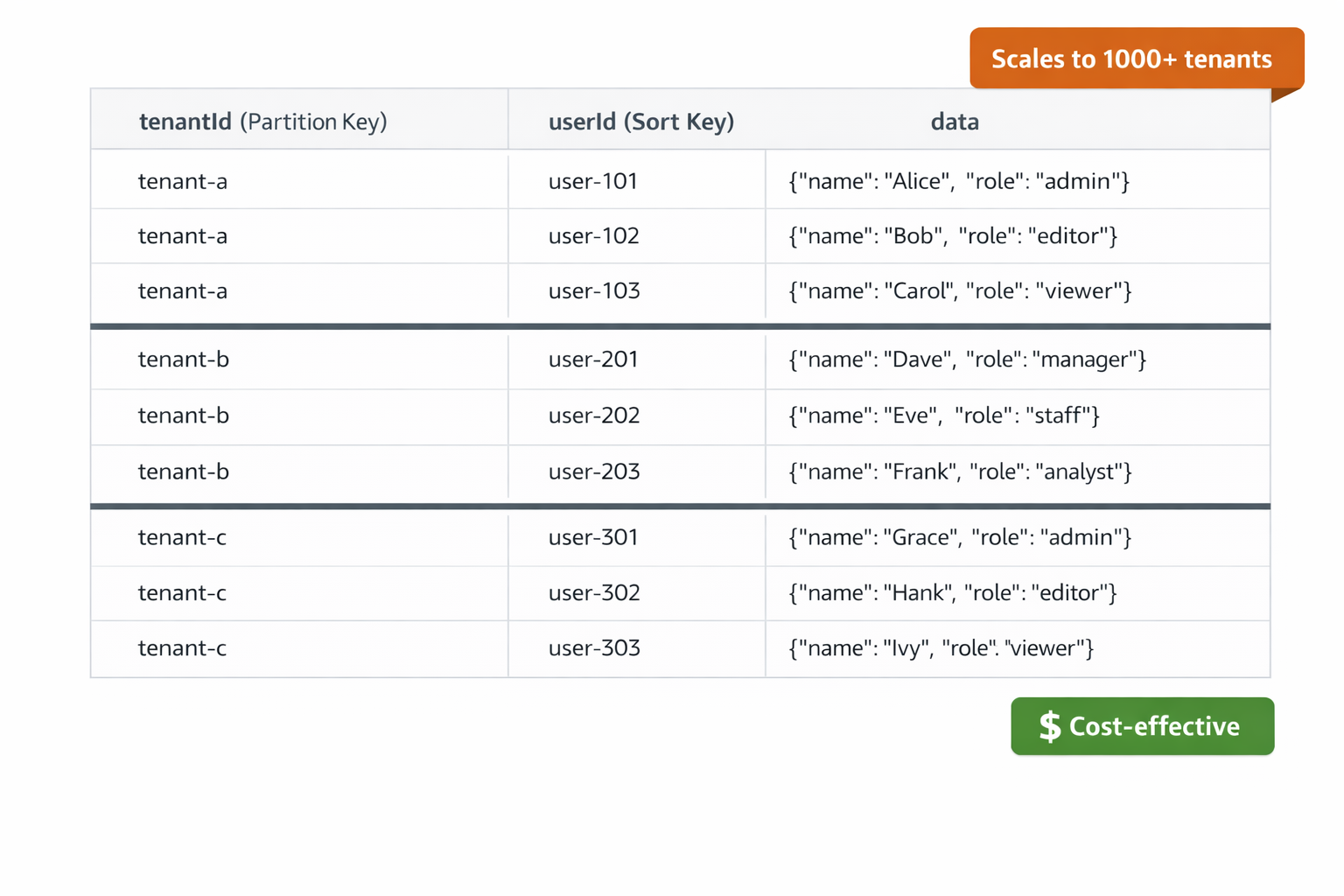Click the Cost-effective green badge
This screenshot has height=896, width=1344.
tap(1142, 726)
